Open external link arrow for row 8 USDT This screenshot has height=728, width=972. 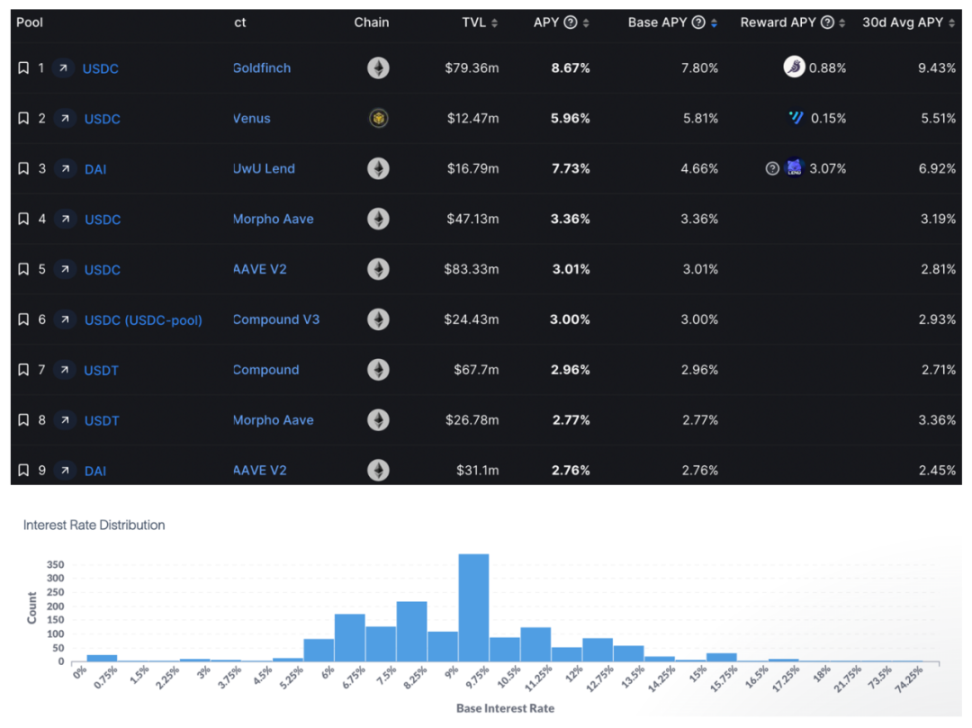[64, 420]
